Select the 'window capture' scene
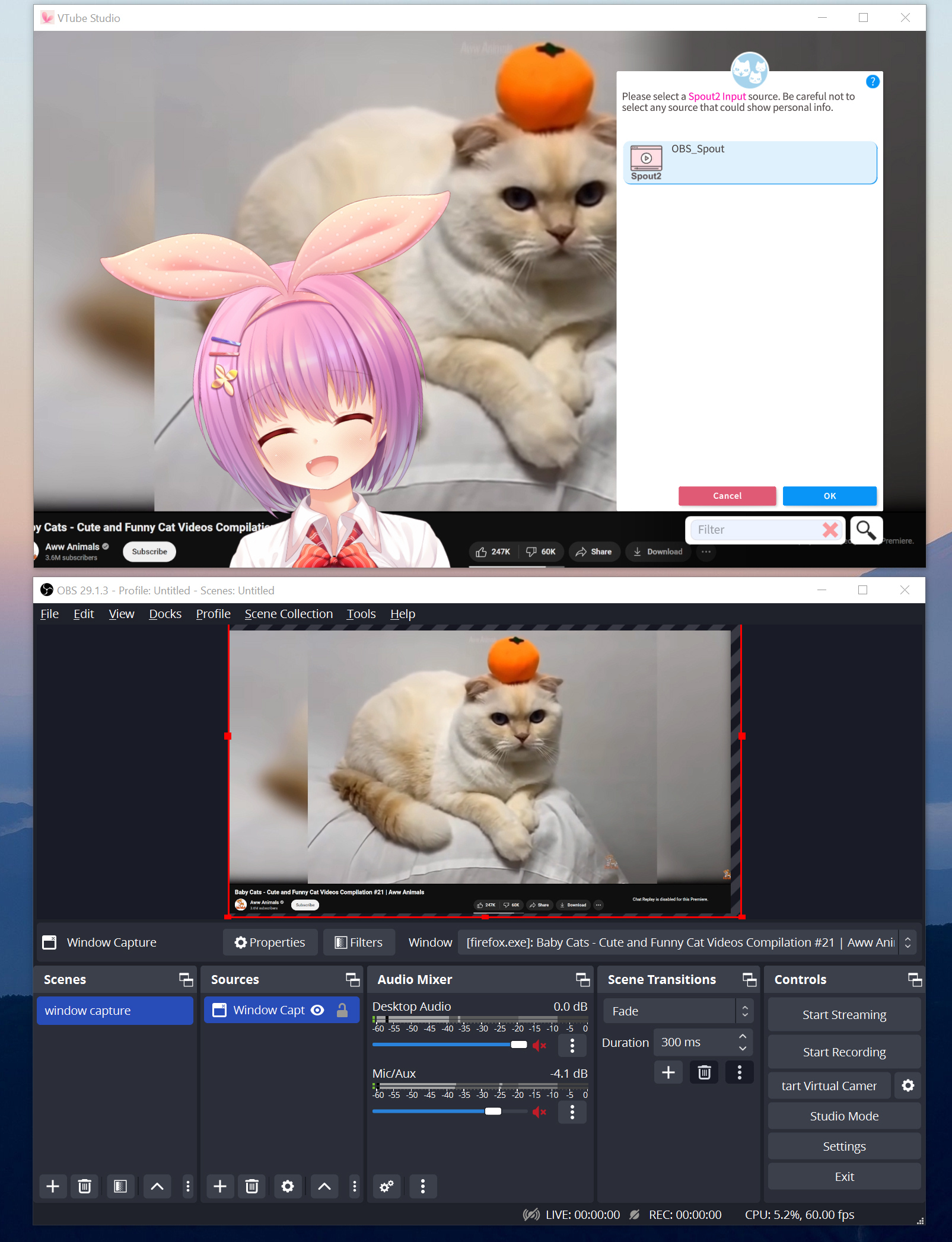 (115, 1010)
